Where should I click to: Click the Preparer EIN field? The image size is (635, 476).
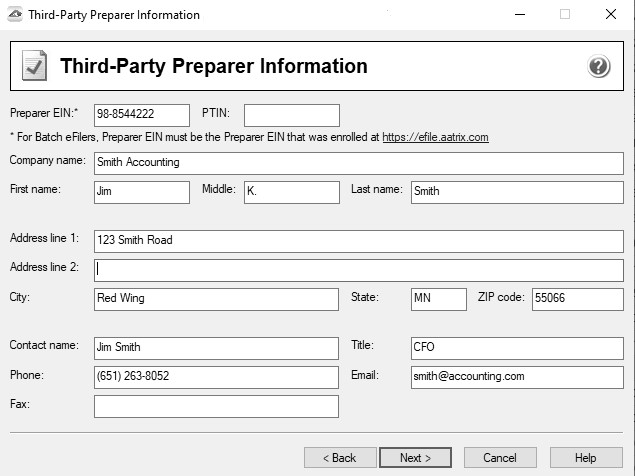click(142, 115)
